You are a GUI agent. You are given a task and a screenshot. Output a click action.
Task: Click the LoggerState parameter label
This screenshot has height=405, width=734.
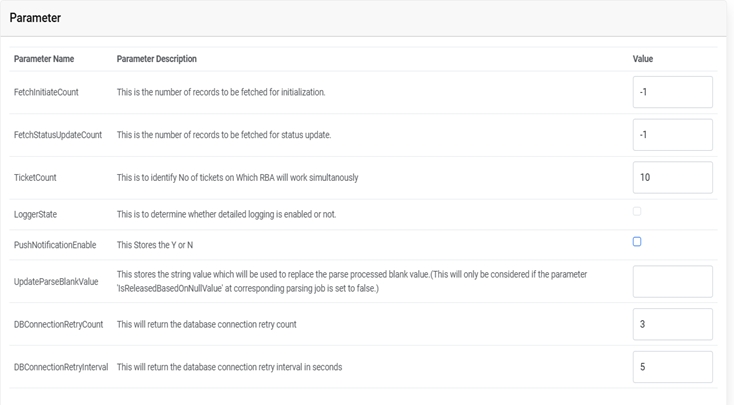pos(35,215)
